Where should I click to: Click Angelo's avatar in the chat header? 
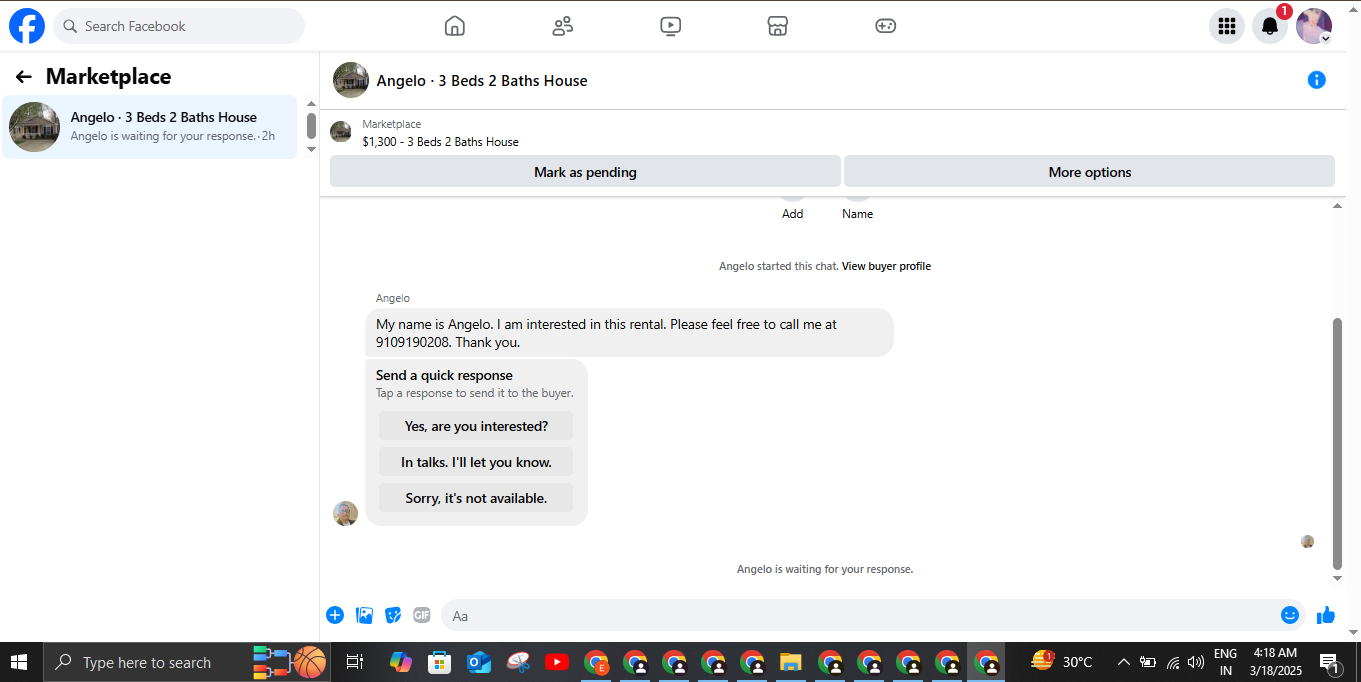pyautogui.click(x=351, y=80)
